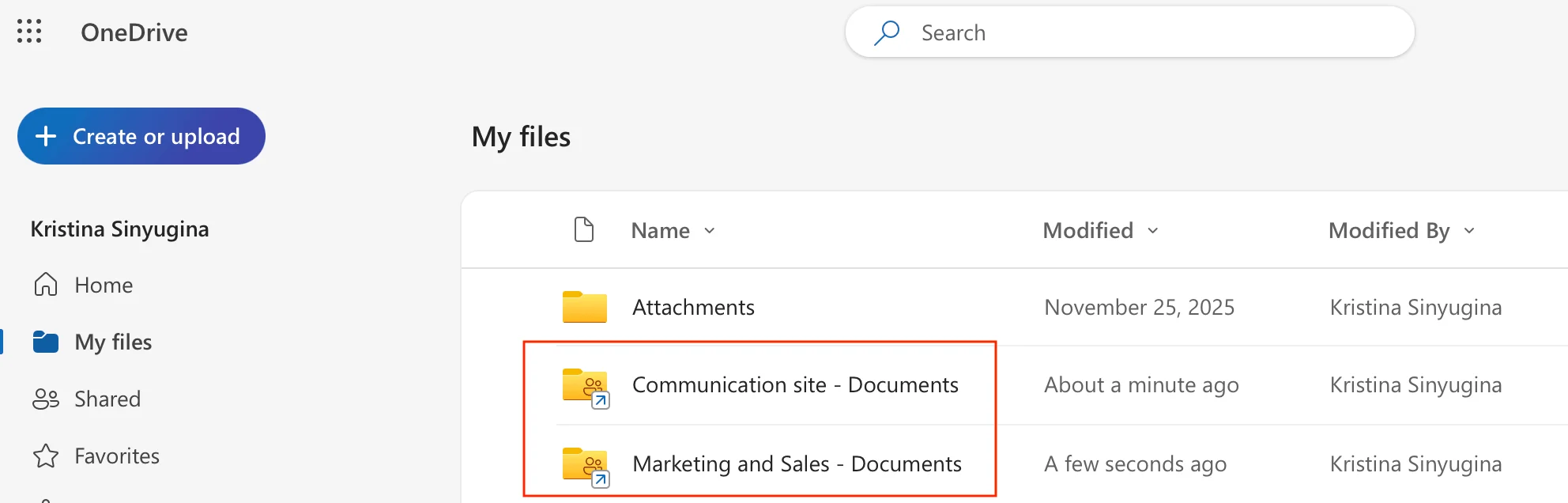Open Communication site - Documents folder
1568x503 pixels.
pyautogui.click(x=795, y=384)
